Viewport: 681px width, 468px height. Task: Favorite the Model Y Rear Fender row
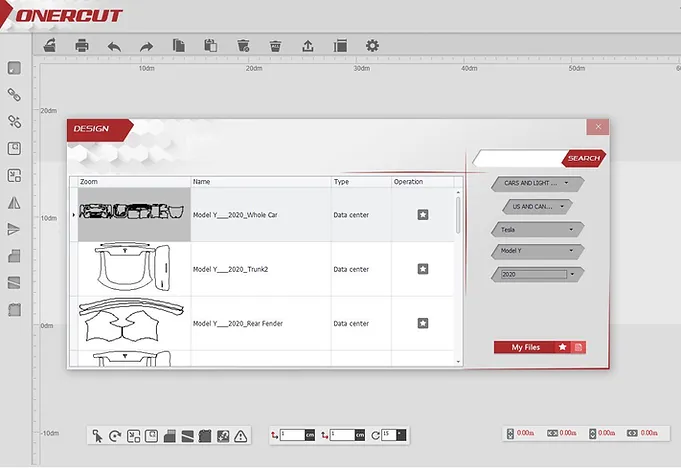(423, 323)
